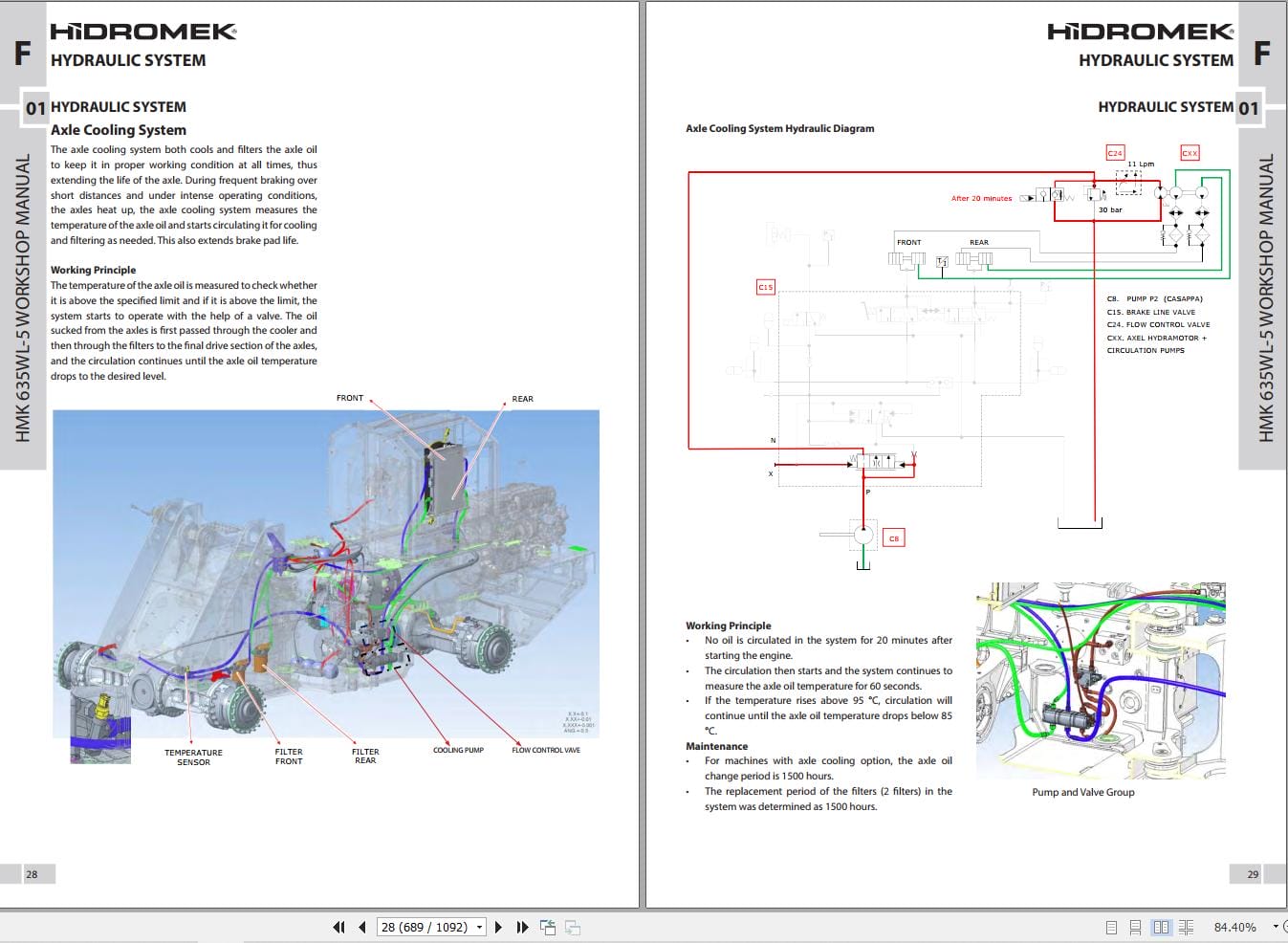Click the "Axle Cooling System" heading
1288x943 pixels.
click(119, 130)
